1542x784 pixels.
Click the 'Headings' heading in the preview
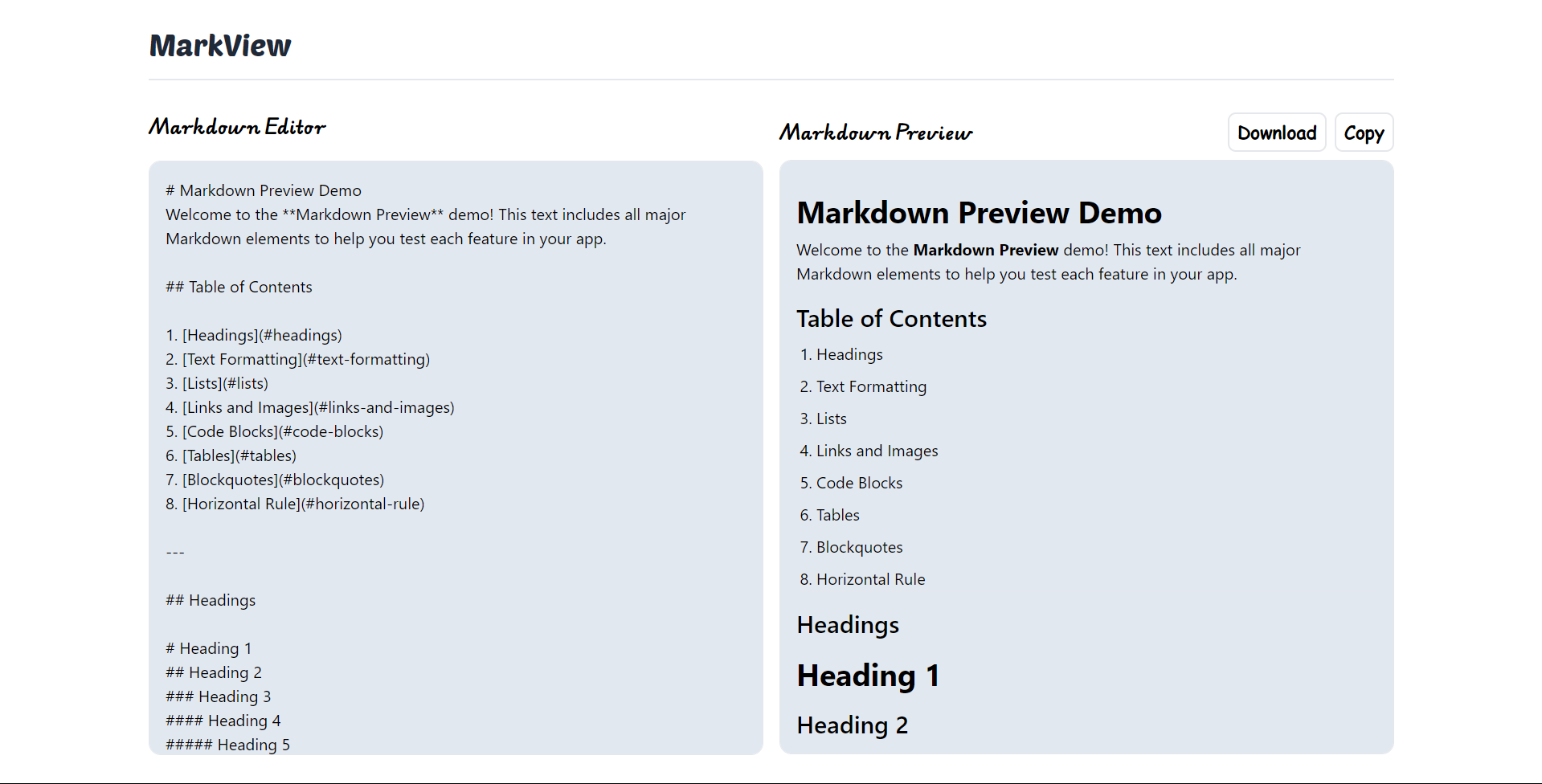[848, 624]
